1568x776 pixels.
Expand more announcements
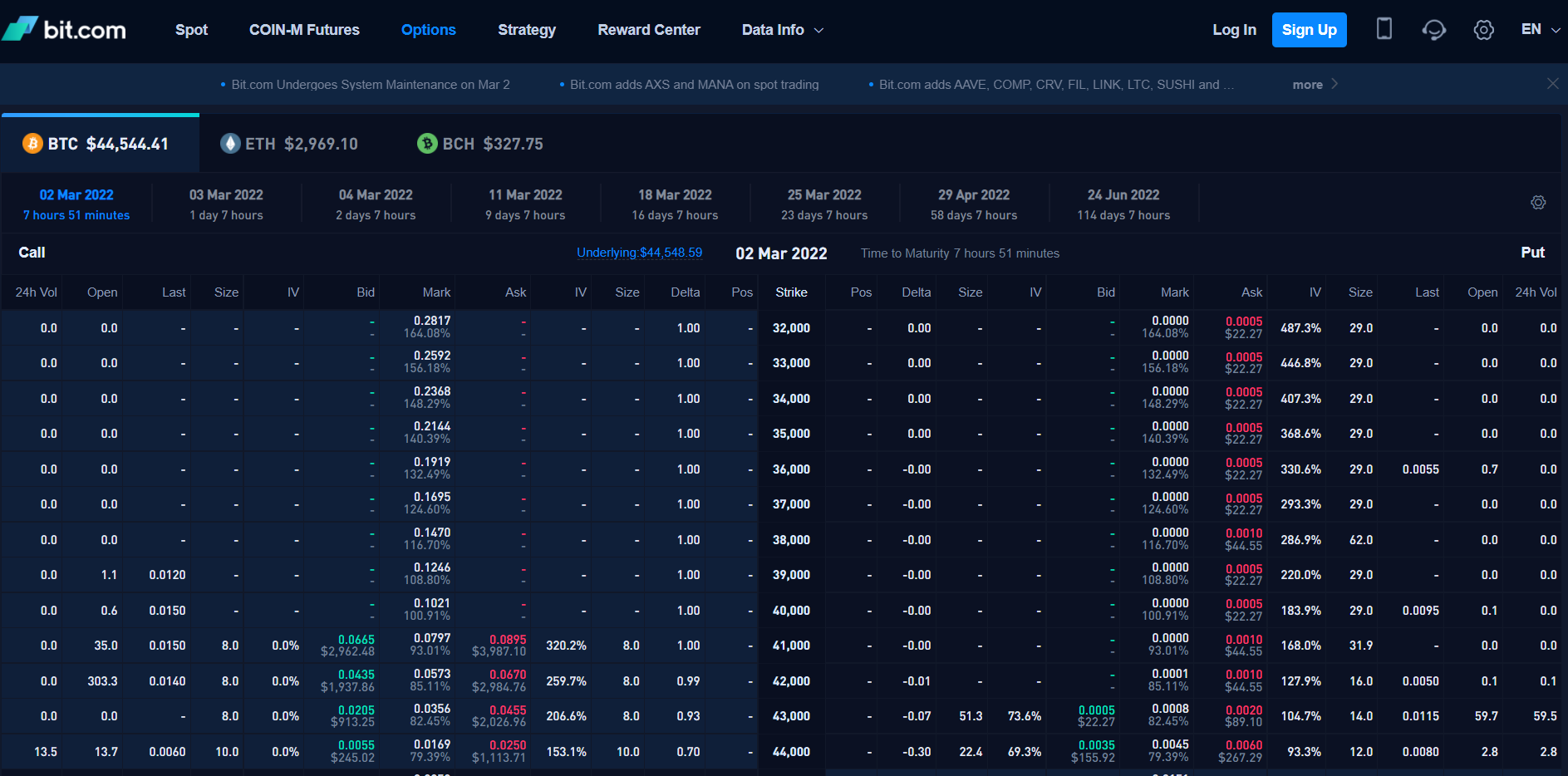(x=1315, y=84)
